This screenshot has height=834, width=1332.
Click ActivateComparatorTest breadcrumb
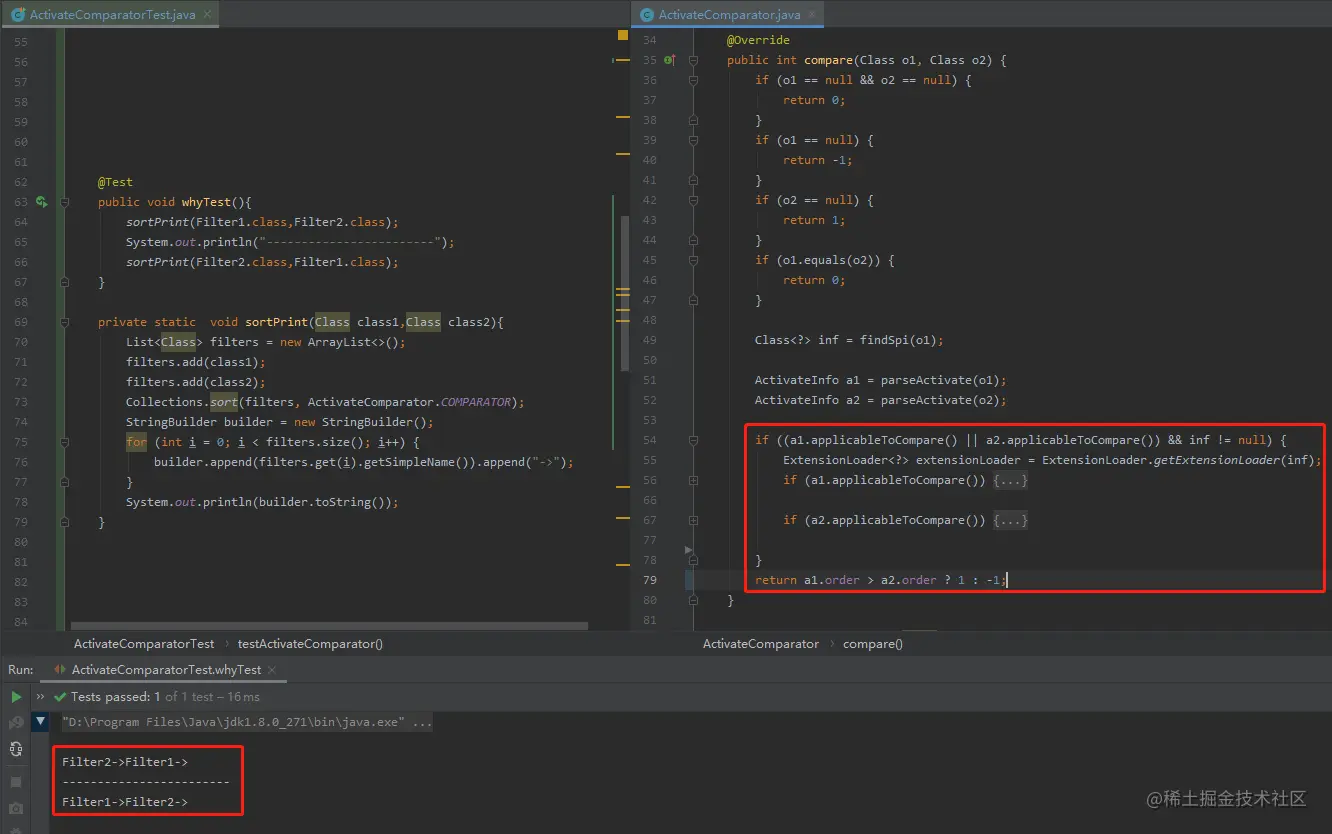point(144,644)
